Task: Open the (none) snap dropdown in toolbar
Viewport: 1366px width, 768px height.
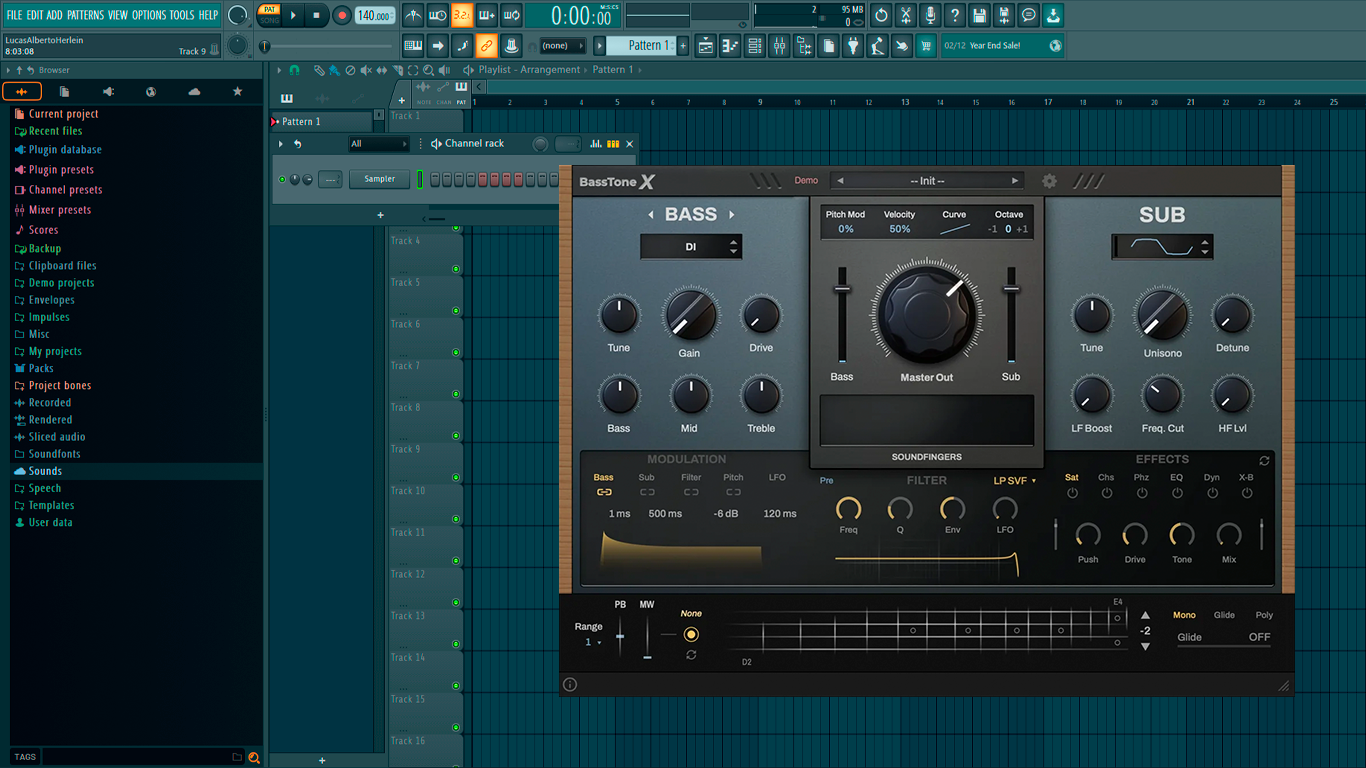Action: (563, 46)
